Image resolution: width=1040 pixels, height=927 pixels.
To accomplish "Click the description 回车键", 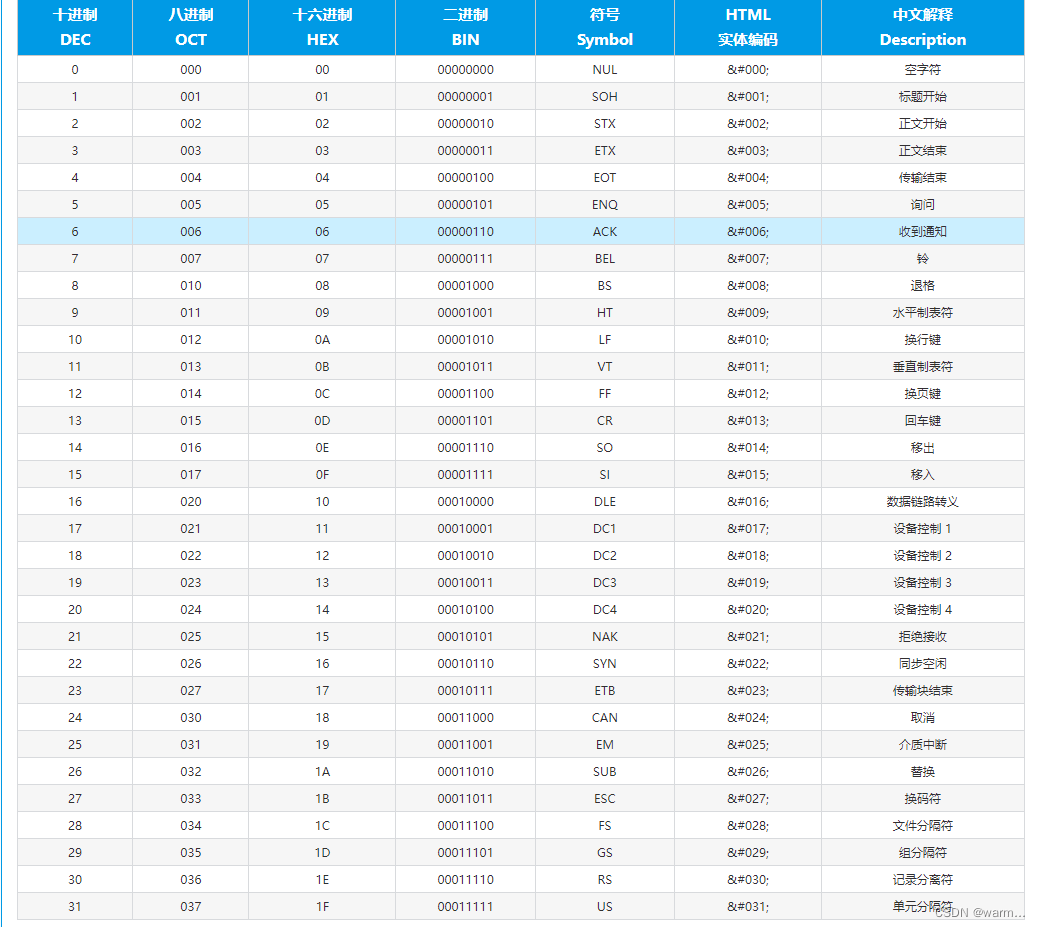I will 923,421.
